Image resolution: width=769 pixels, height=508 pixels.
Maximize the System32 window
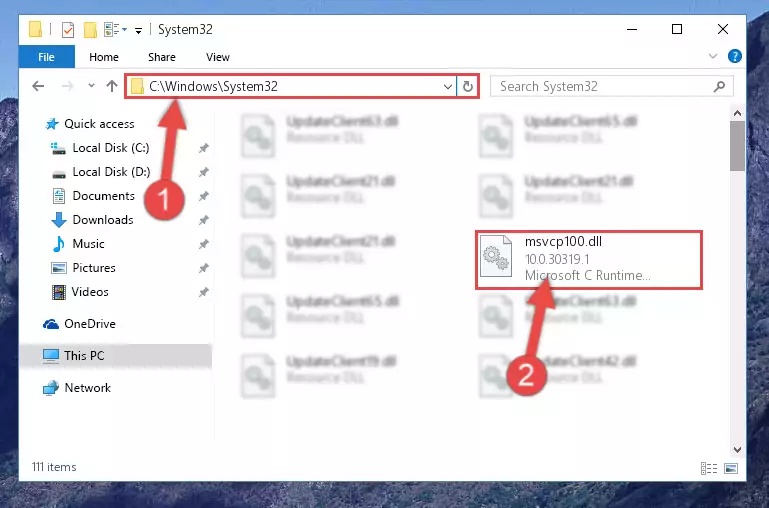(677, 29)
